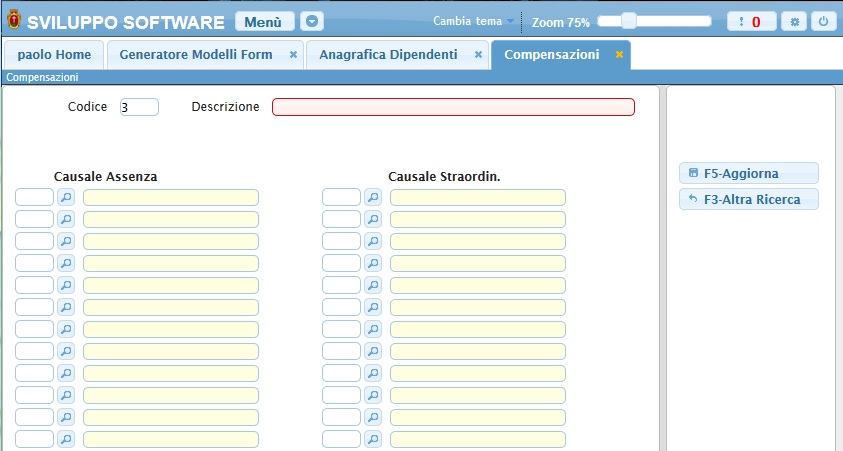Screen dimensions: 843x451
Task: Open the Menù button
Action: pos(264,21)
